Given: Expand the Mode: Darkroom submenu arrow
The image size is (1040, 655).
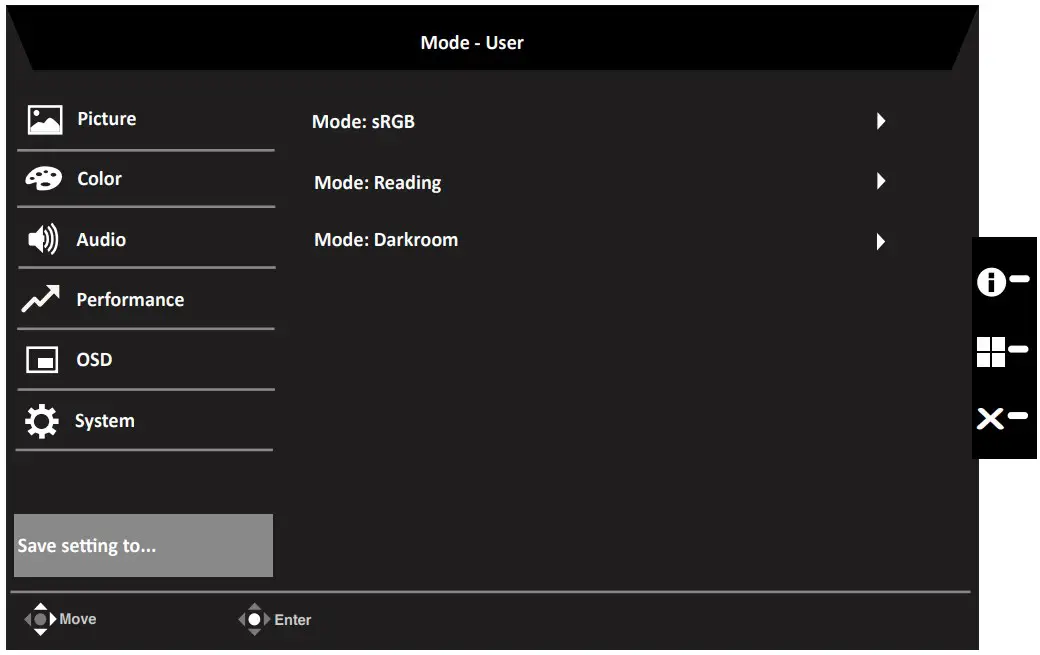Looking at the screenshot, I should pos(881,241).
